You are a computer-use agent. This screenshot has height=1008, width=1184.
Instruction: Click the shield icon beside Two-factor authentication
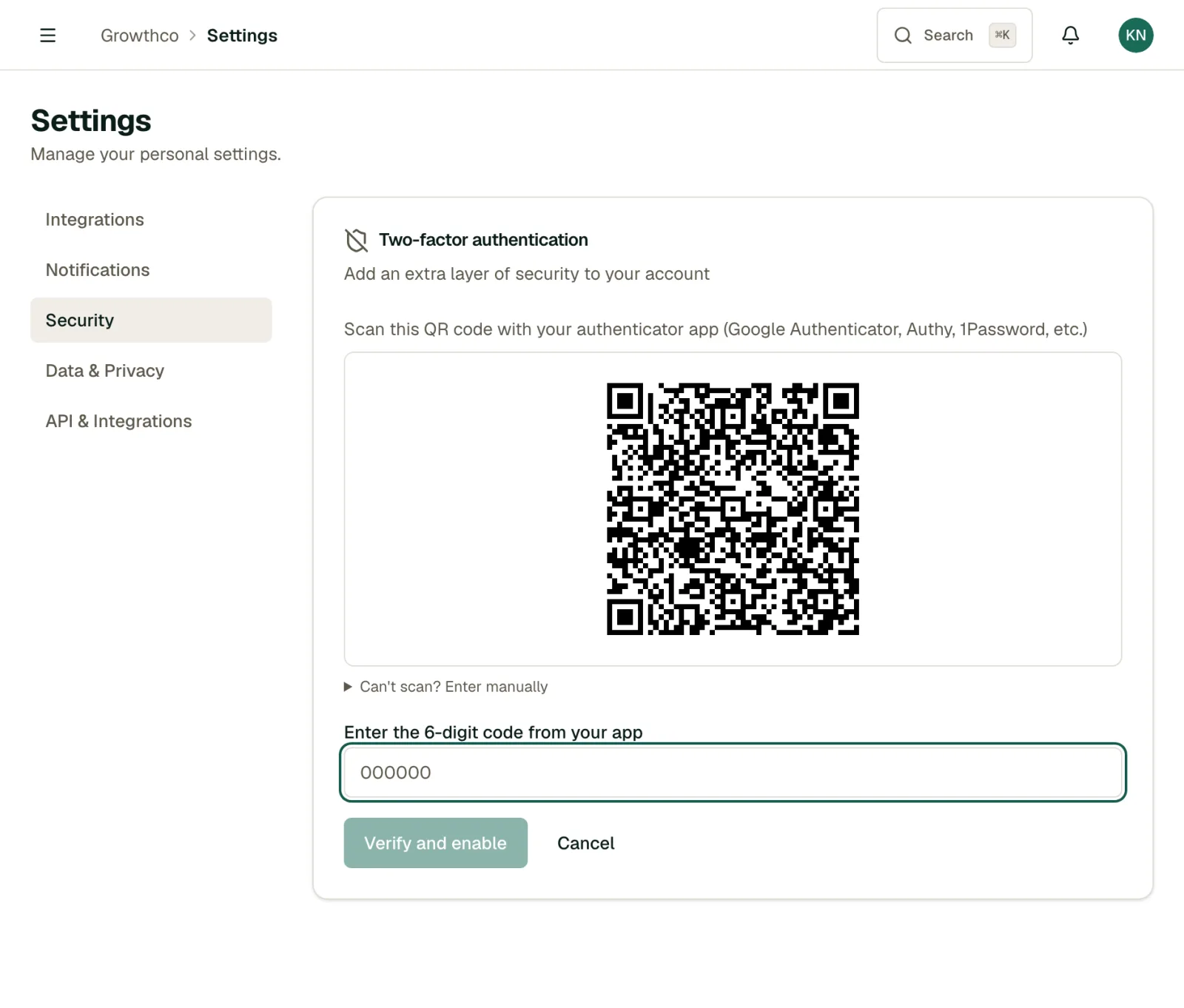[356, 240]
